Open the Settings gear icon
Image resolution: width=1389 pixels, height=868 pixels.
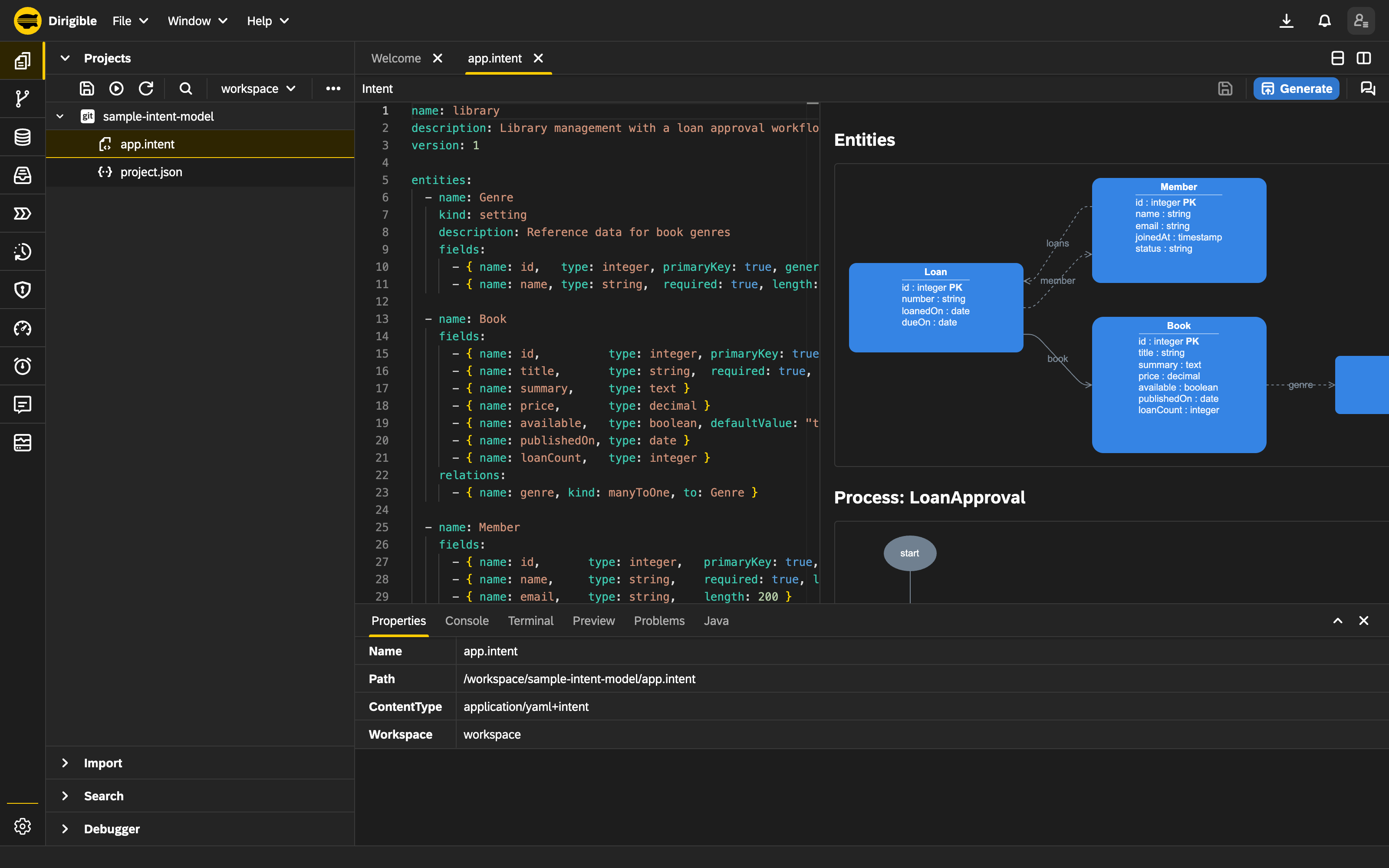tap(23, 826)
